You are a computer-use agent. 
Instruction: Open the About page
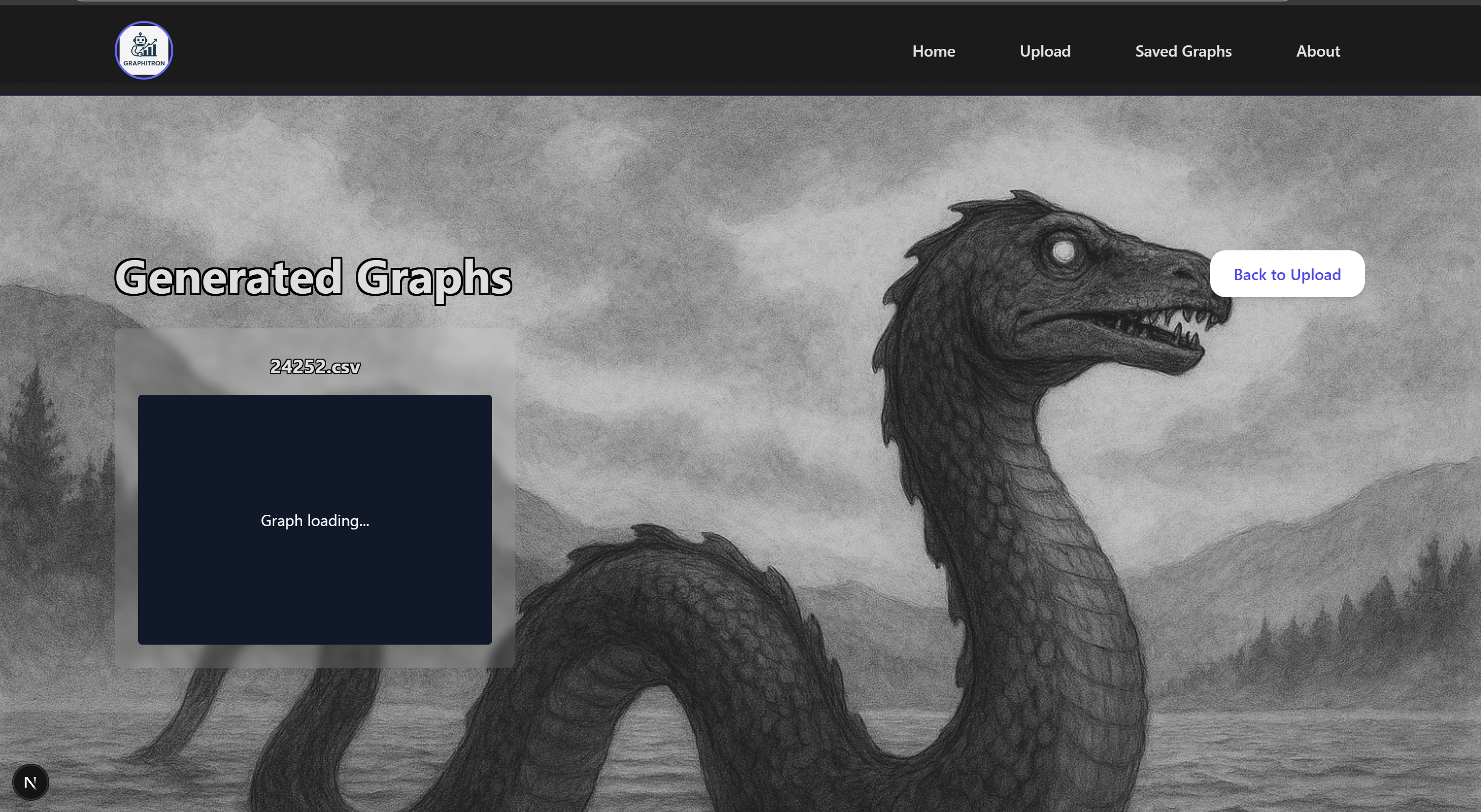click(x=1318, y=51)
